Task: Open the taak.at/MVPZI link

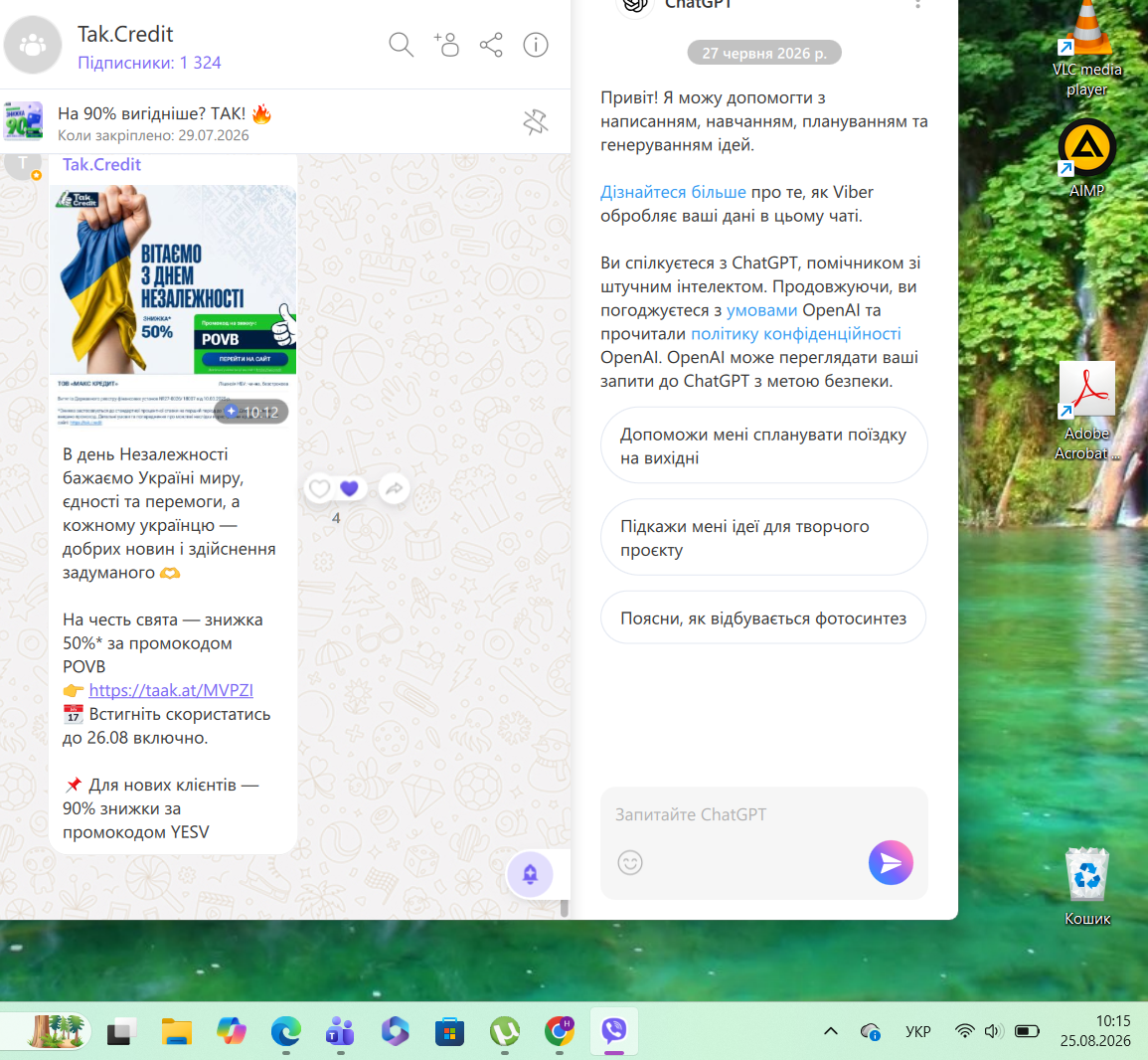Action: coord(171,690)
